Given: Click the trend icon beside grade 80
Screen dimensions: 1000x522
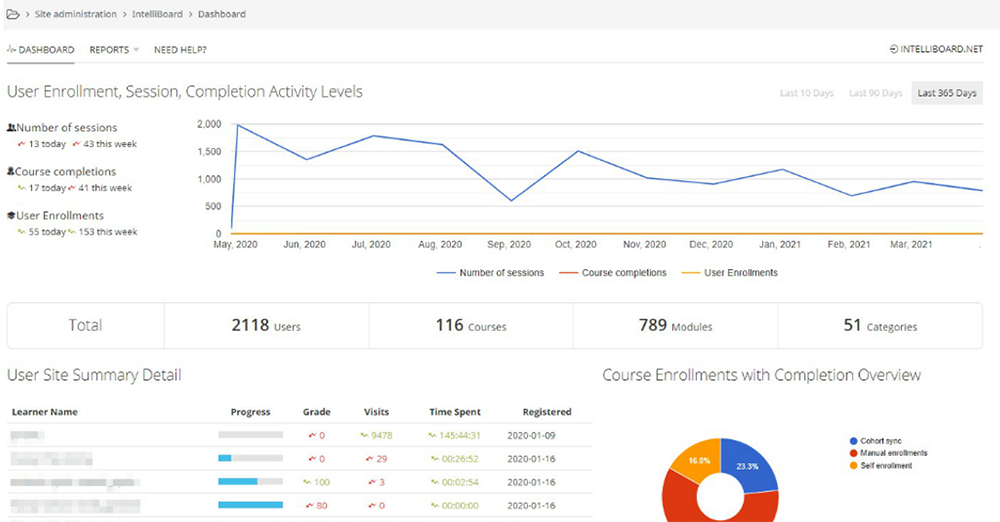Looking at the screenshot, I should point(311,505).
